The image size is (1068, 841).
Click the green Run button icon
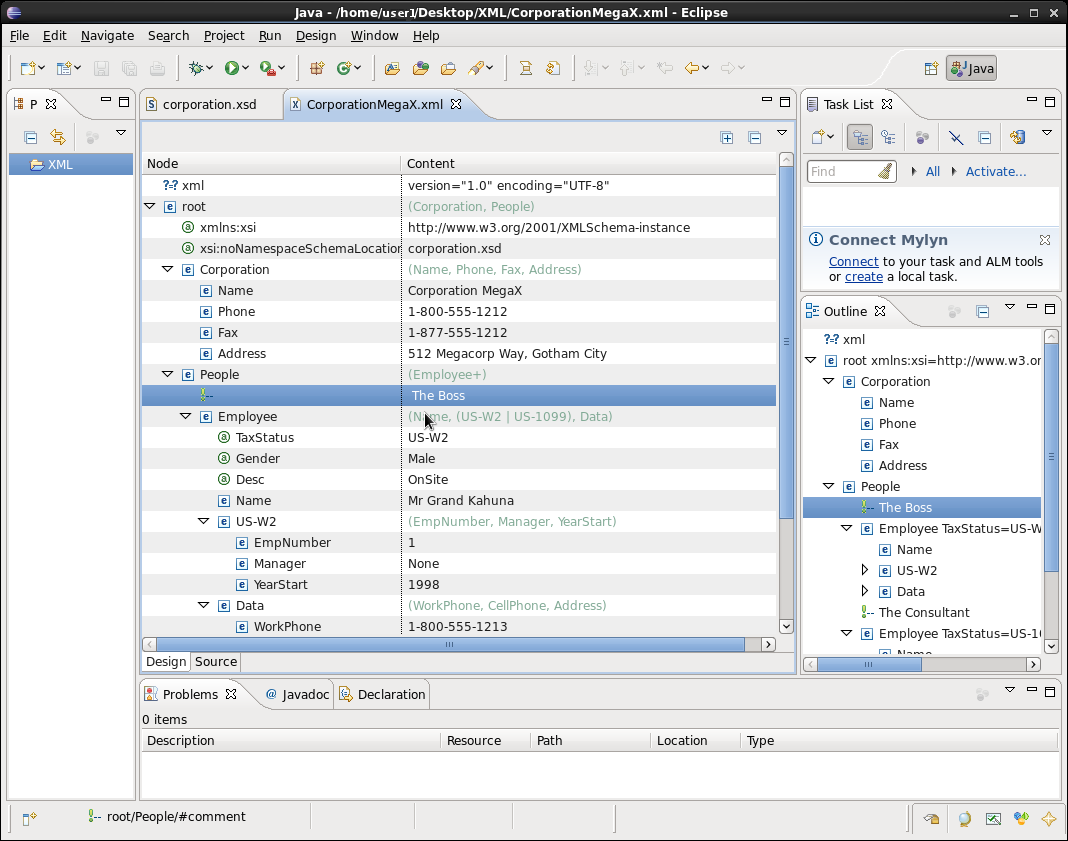[232, 68]
